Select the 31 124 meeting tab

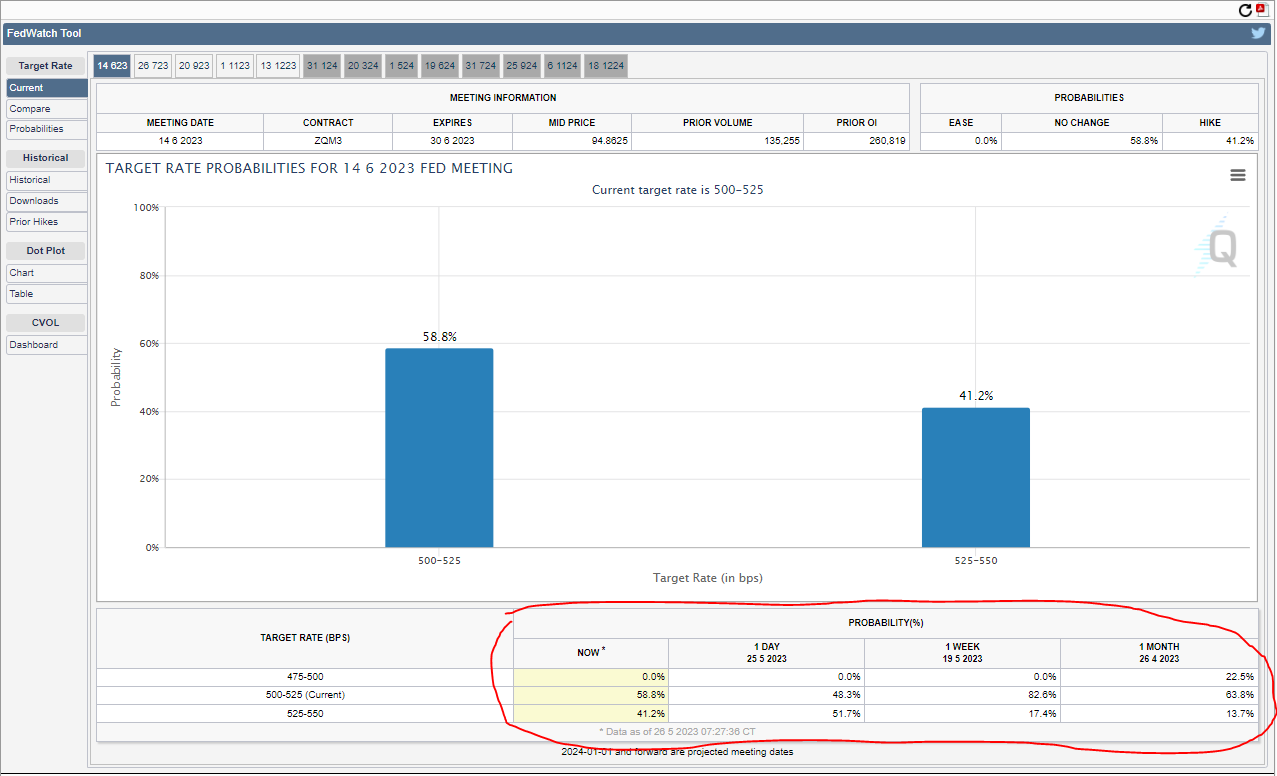322,66
